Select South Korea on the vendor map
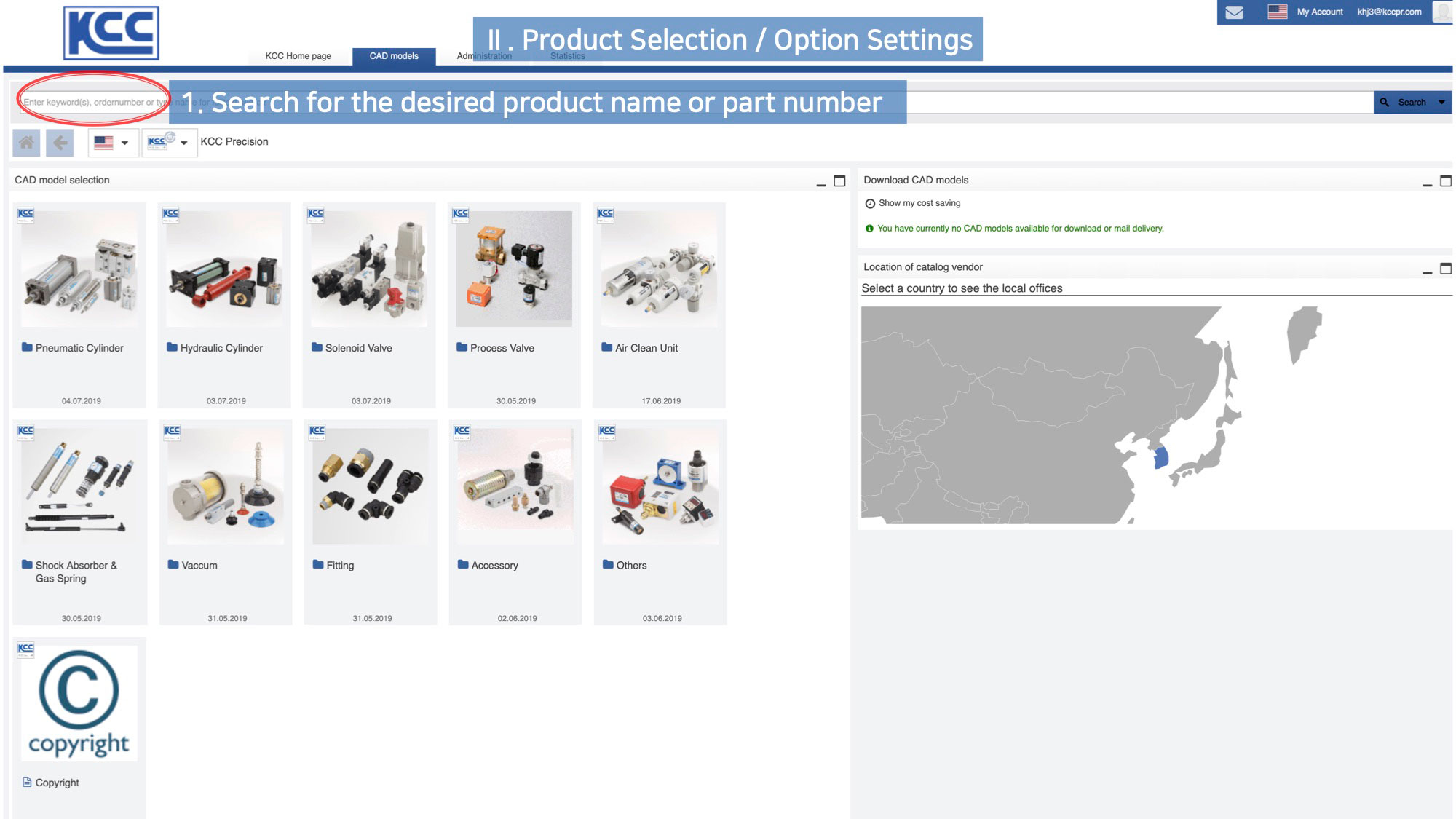 pos(1160,455)
